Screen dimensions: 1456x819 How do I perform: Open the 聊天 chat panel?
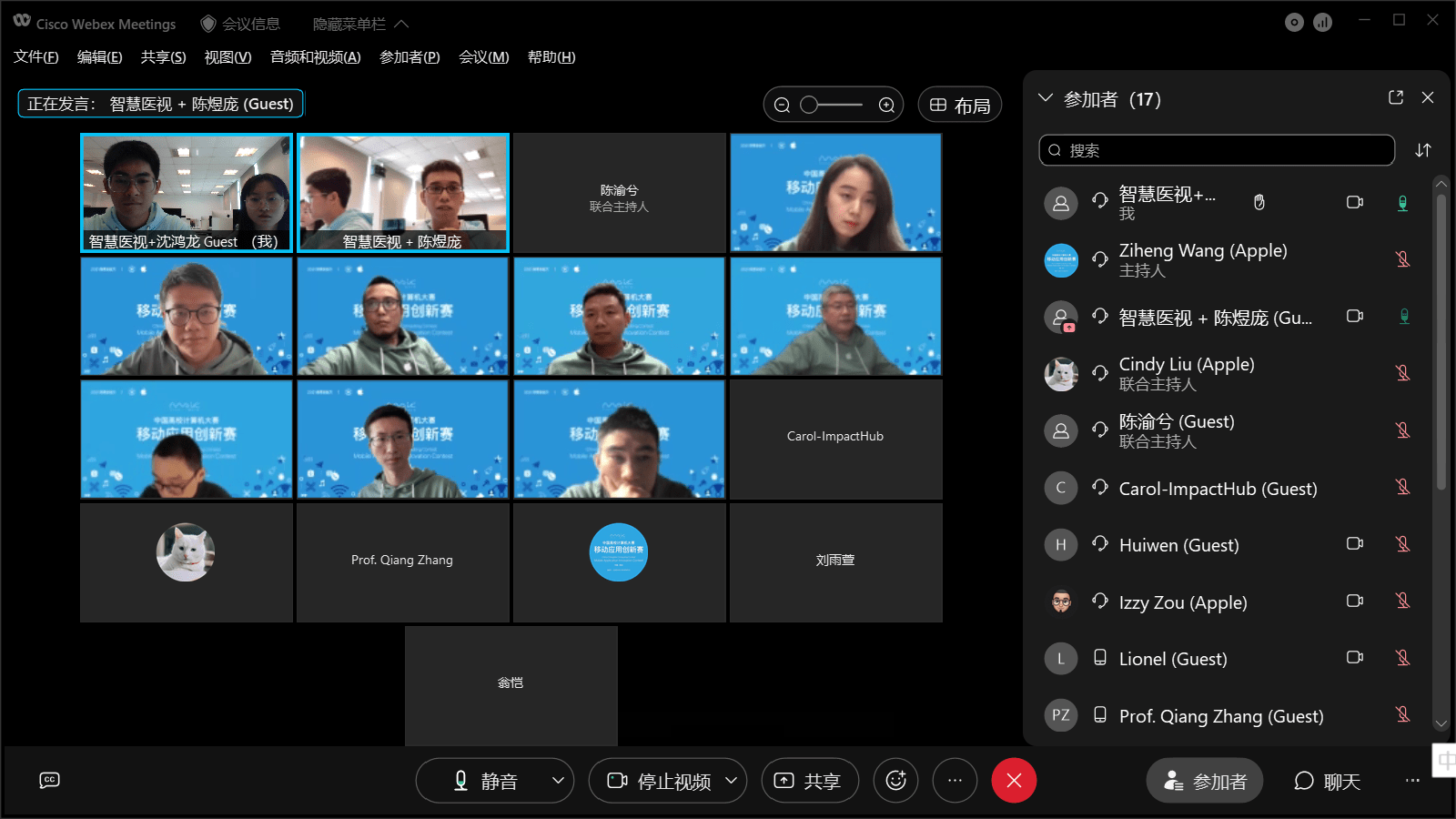(1327, 781)
